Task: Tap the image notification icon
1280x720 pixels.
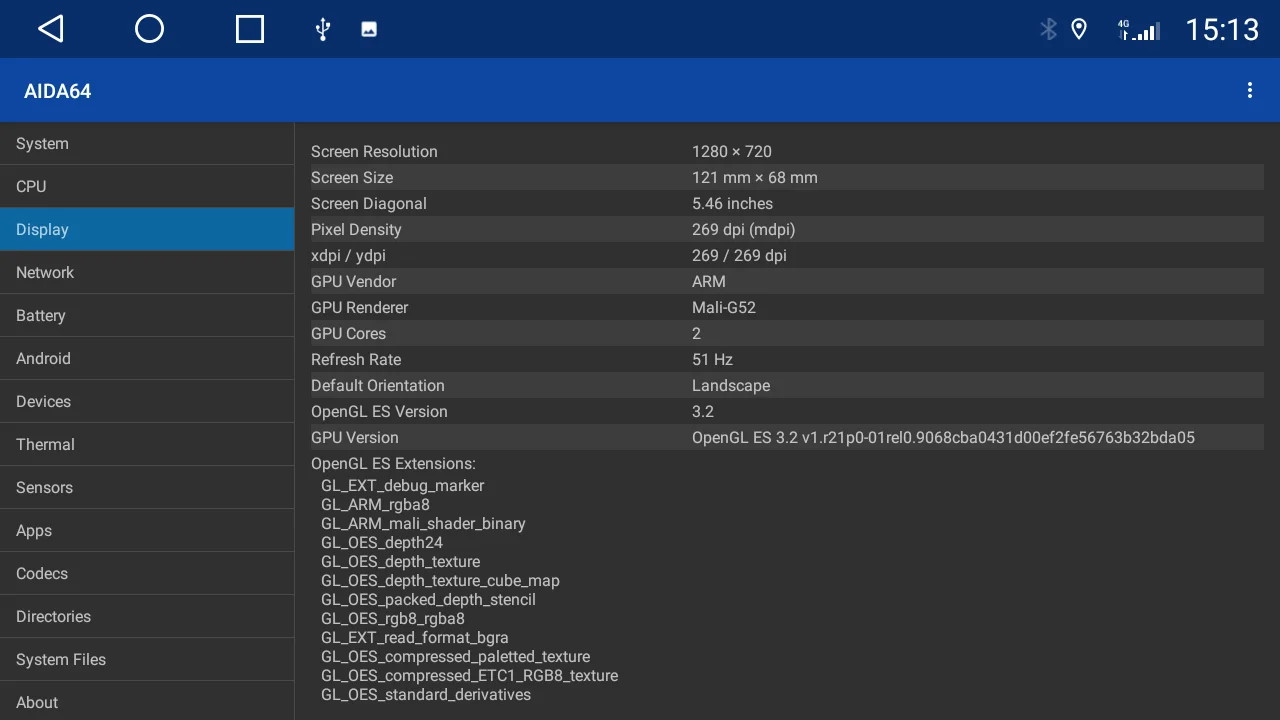Action: [x=369, y=29]
